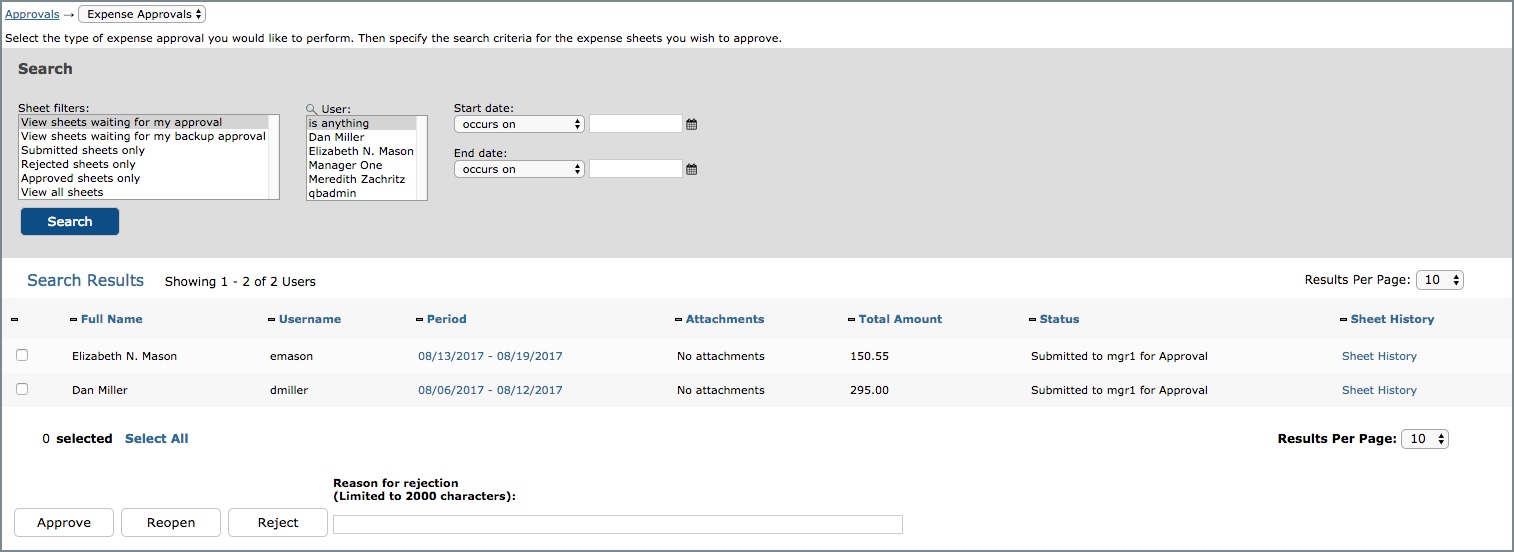Open the Start date occurs on dropdown

(x=519, y=124)
